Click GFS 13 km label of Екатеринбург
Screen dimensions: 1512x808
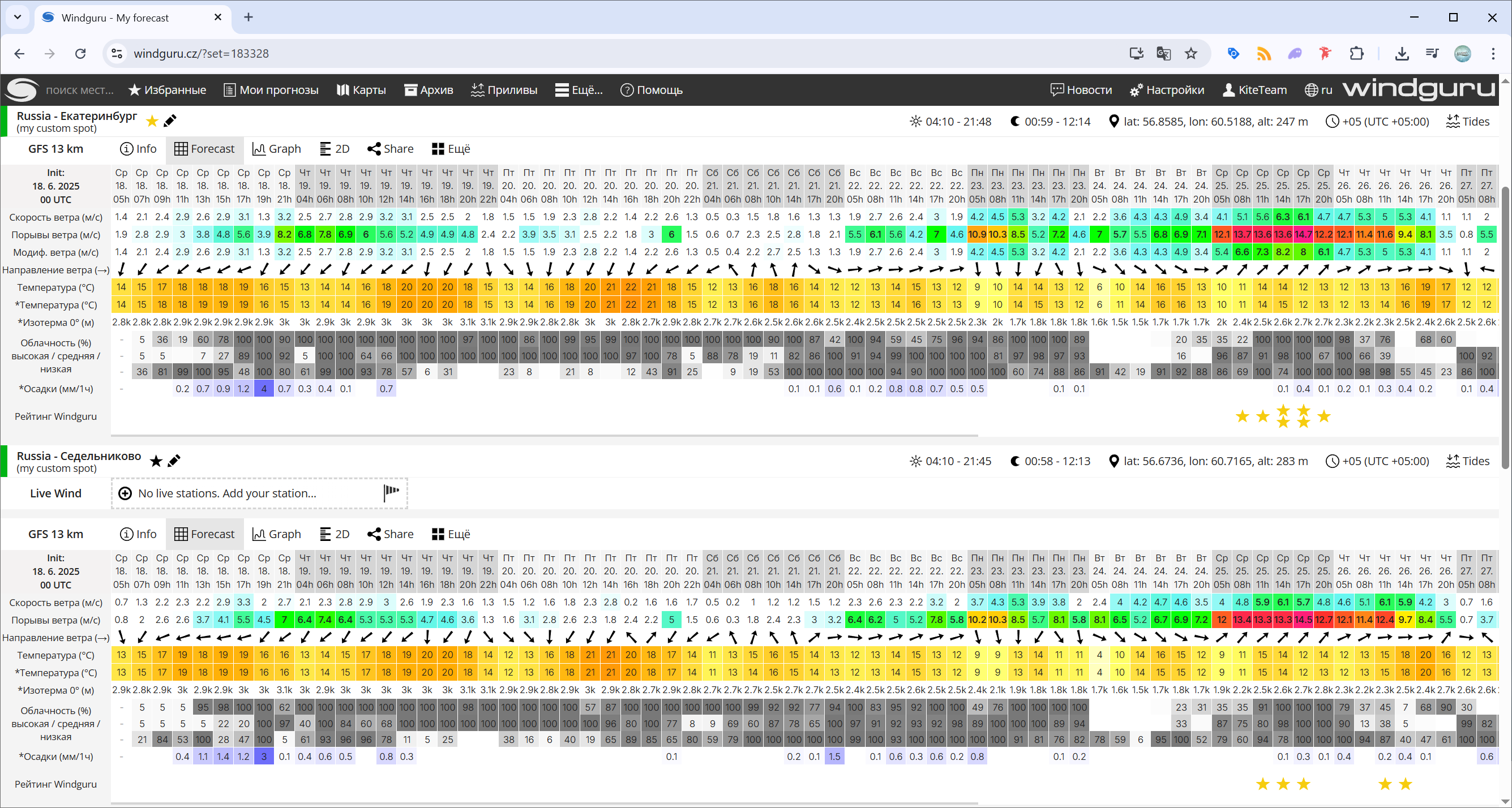56,149
